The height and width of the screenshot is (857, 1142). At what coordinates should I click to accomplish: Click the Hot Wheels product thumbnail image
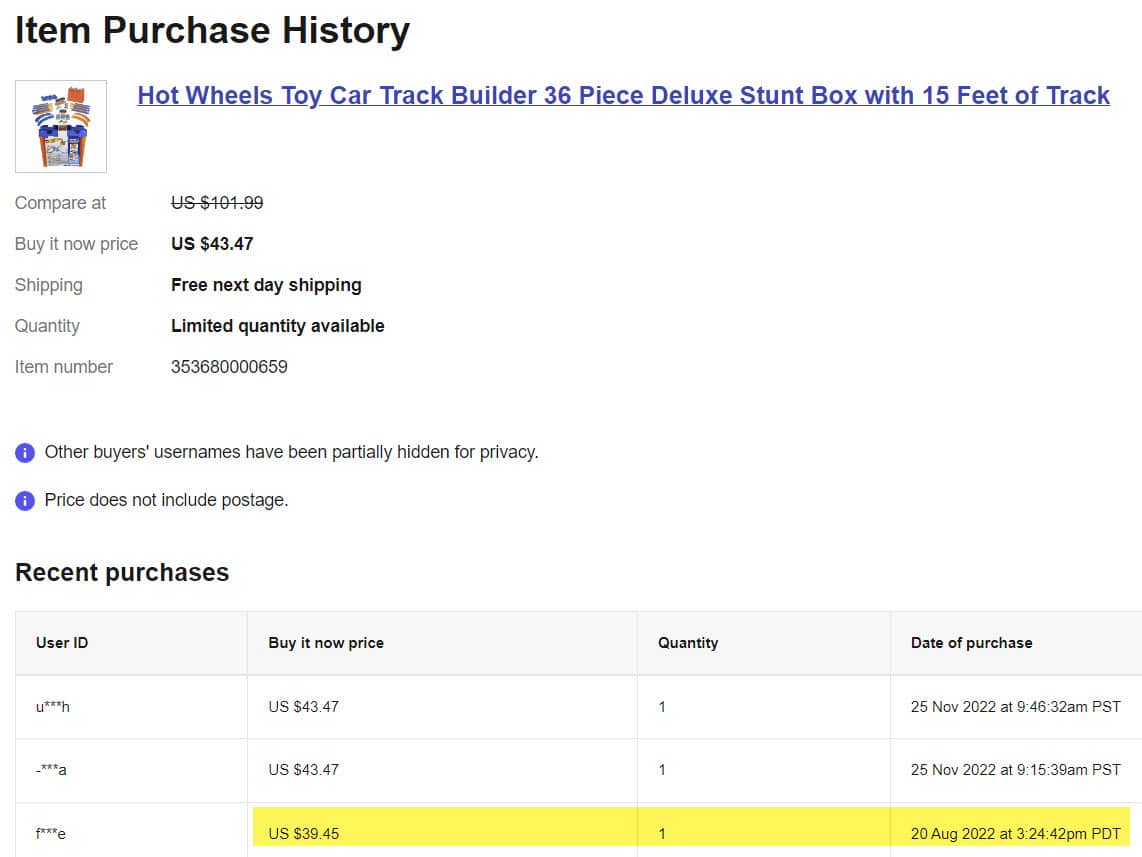pyautogui.click(x=61, y=127)
